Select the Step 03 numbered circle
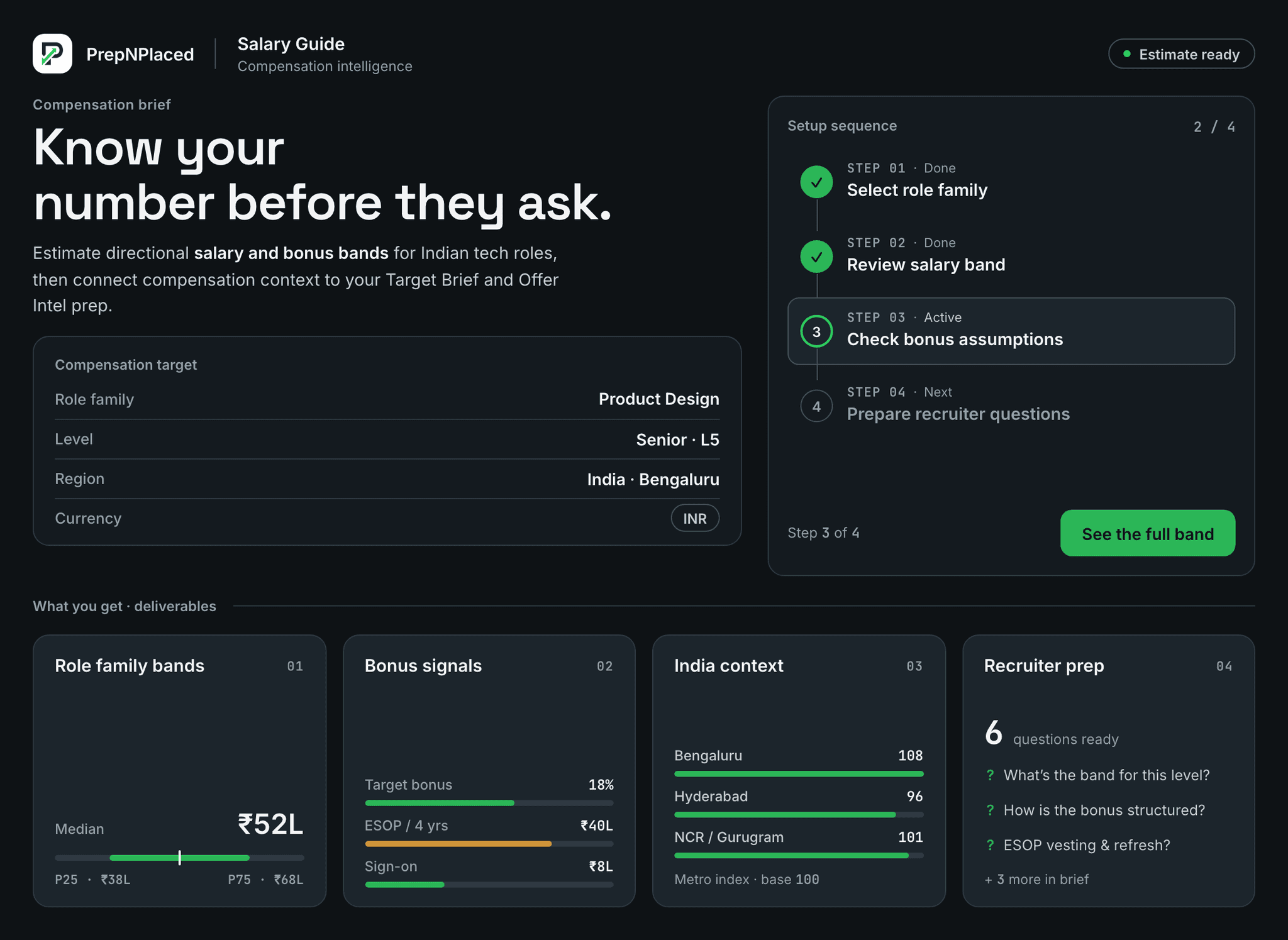The width and height of the screenshot is (1288, 940). point(816,331)
